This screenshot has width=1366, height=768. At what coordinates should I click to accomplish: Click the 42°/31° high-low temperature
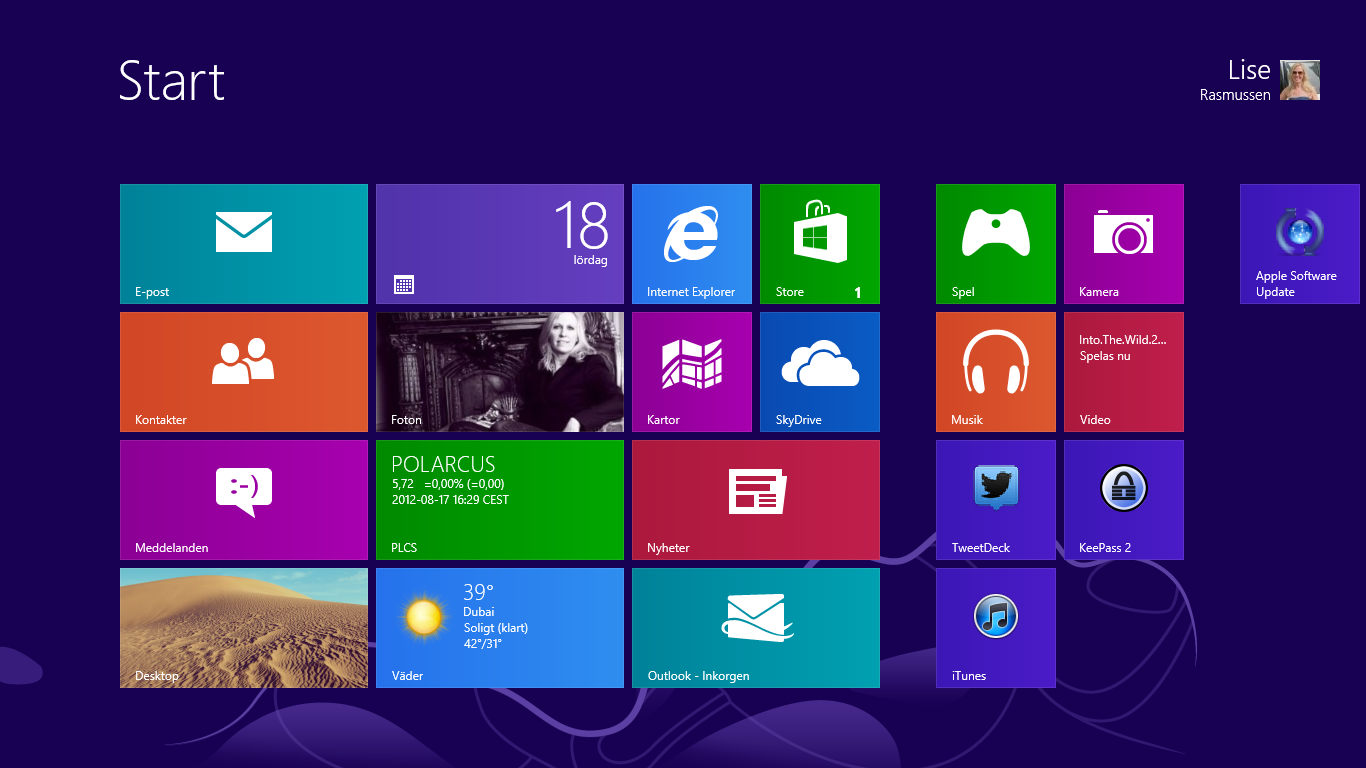tap(482, 644)
